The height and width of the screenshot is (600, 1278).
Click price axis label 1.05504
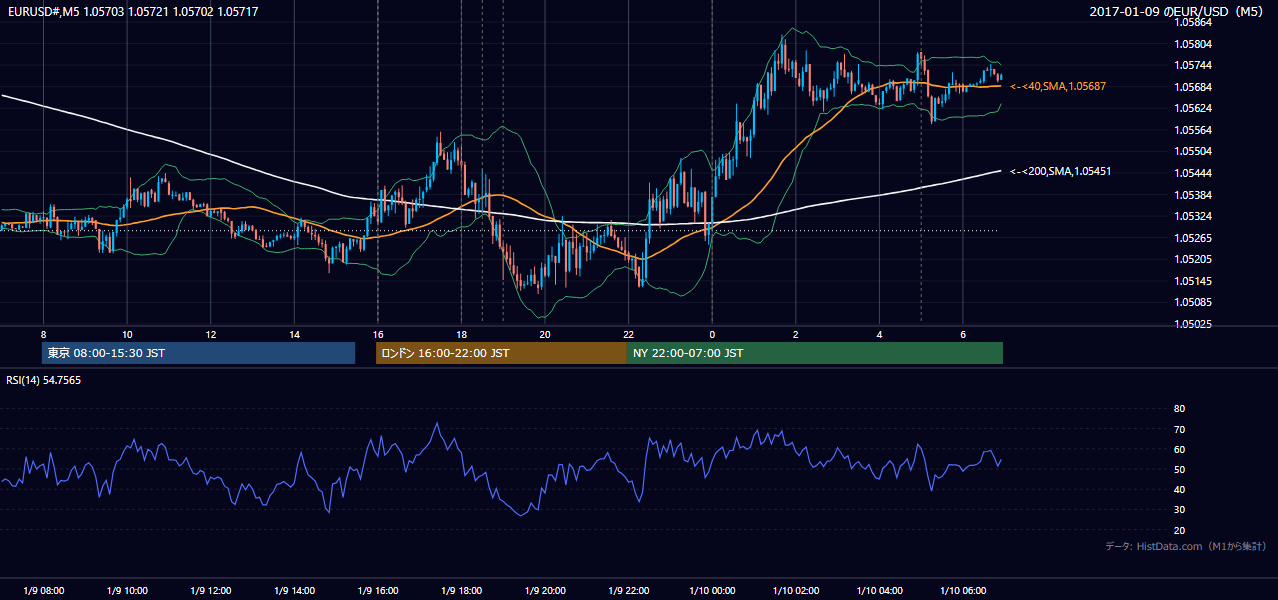point(1194,151)
